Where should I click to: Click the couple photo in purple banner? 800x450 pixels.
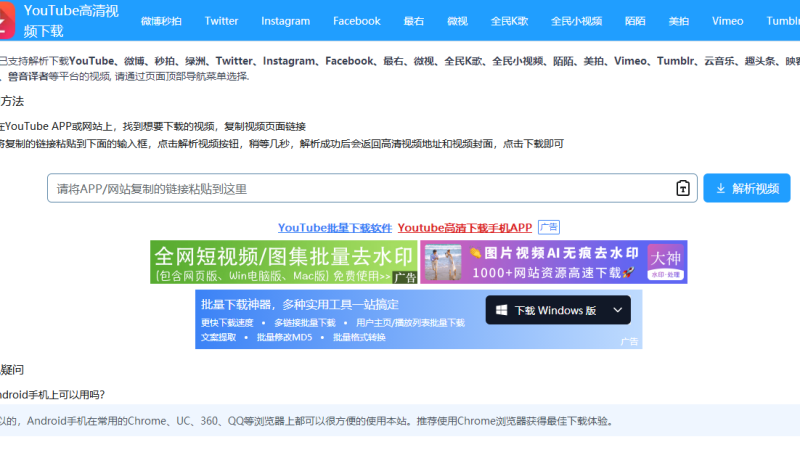click(443, 262)
